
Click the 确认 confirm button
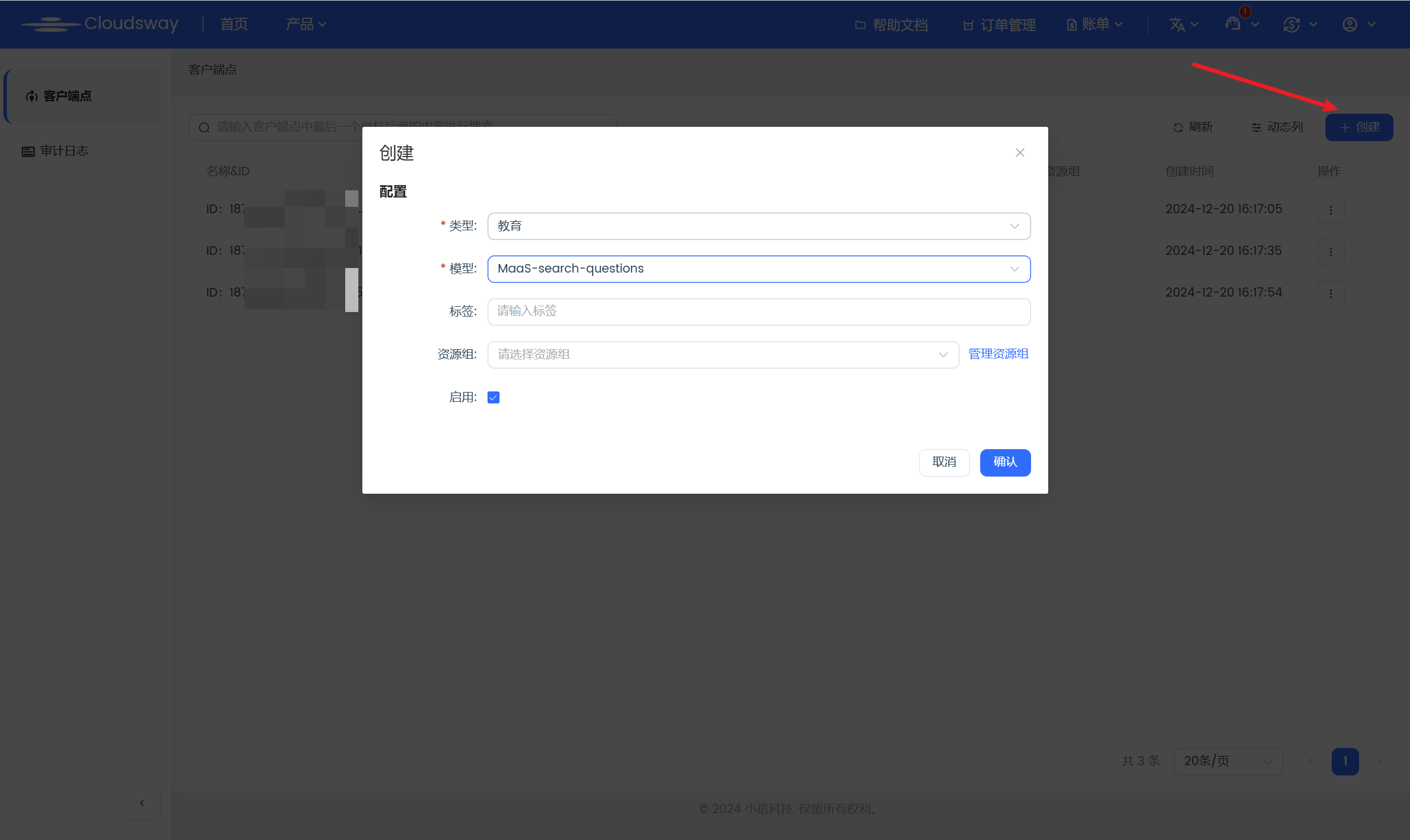[x=1005, y=462]
